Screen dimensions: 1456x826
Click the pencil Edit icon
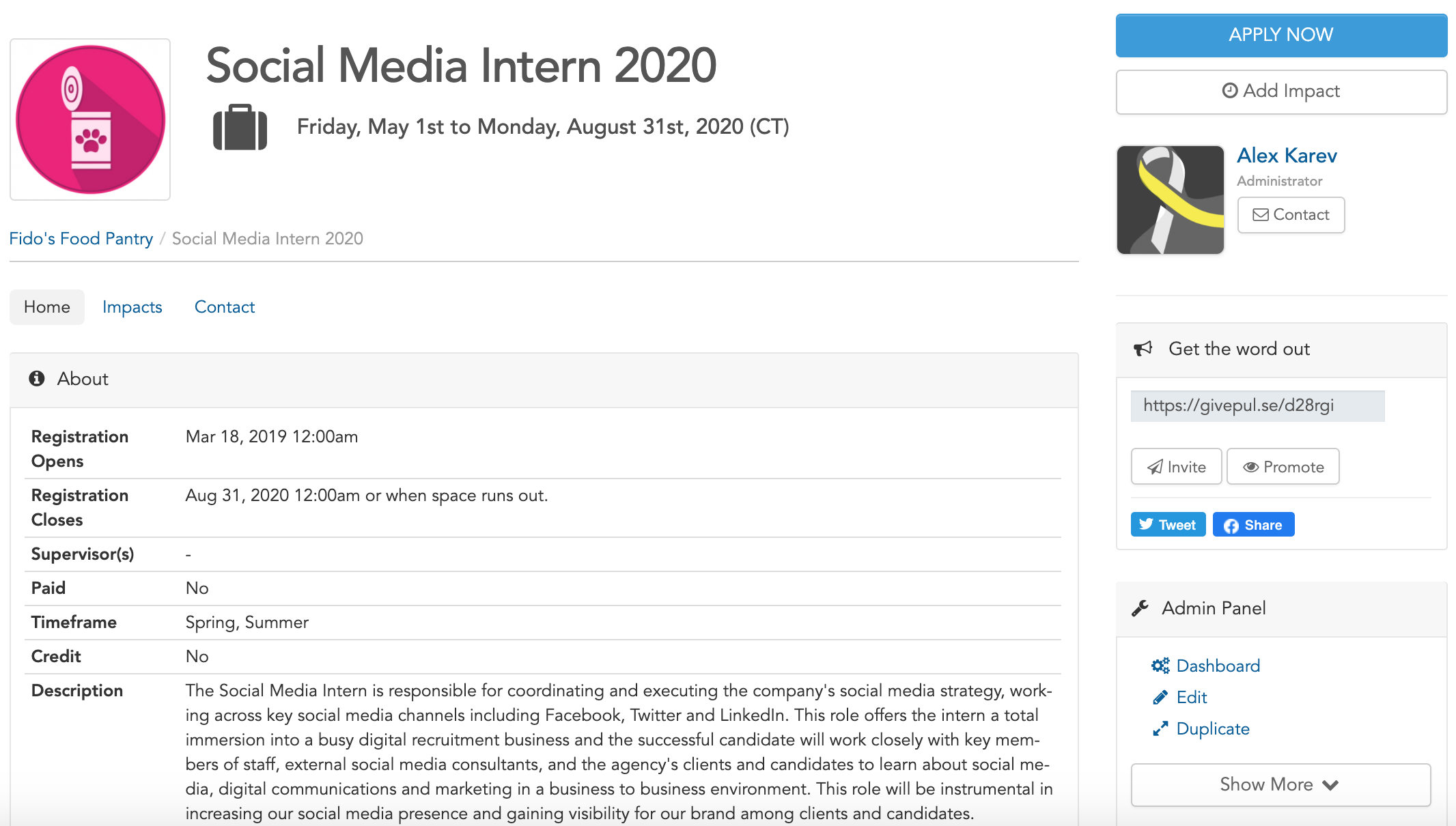coord(1160,697)
